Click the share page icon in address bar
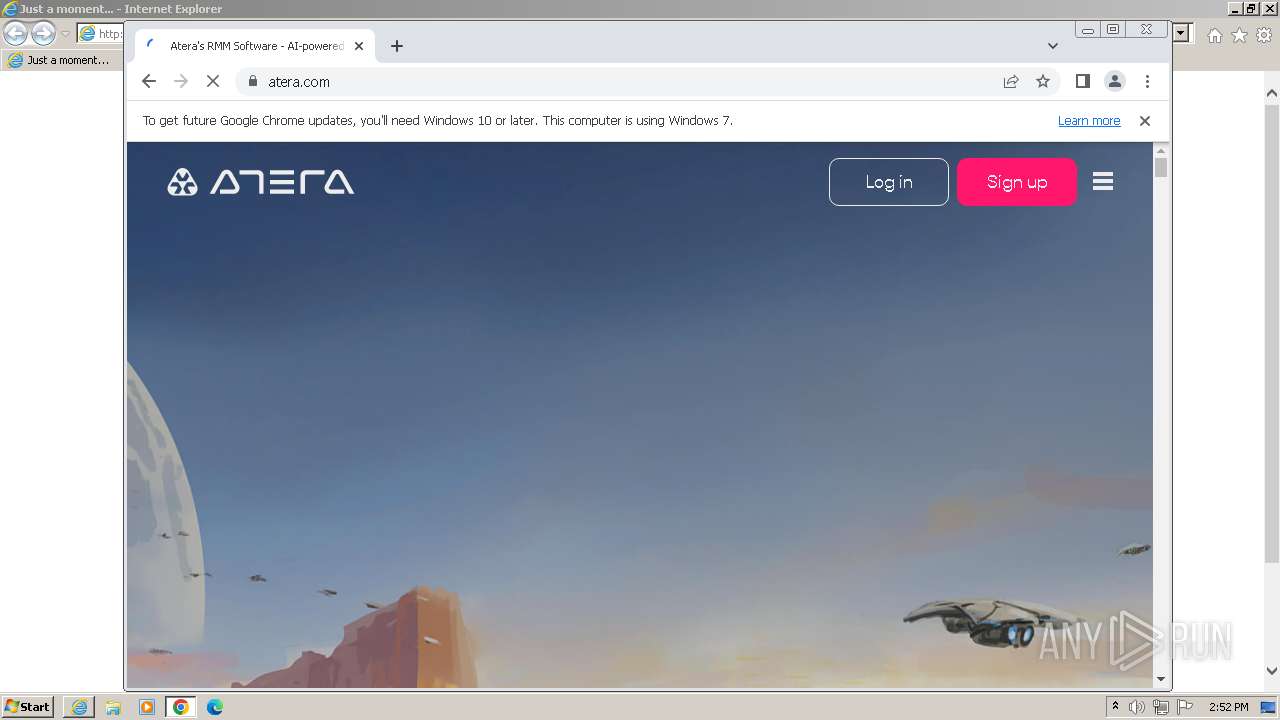 [1011, 82]
